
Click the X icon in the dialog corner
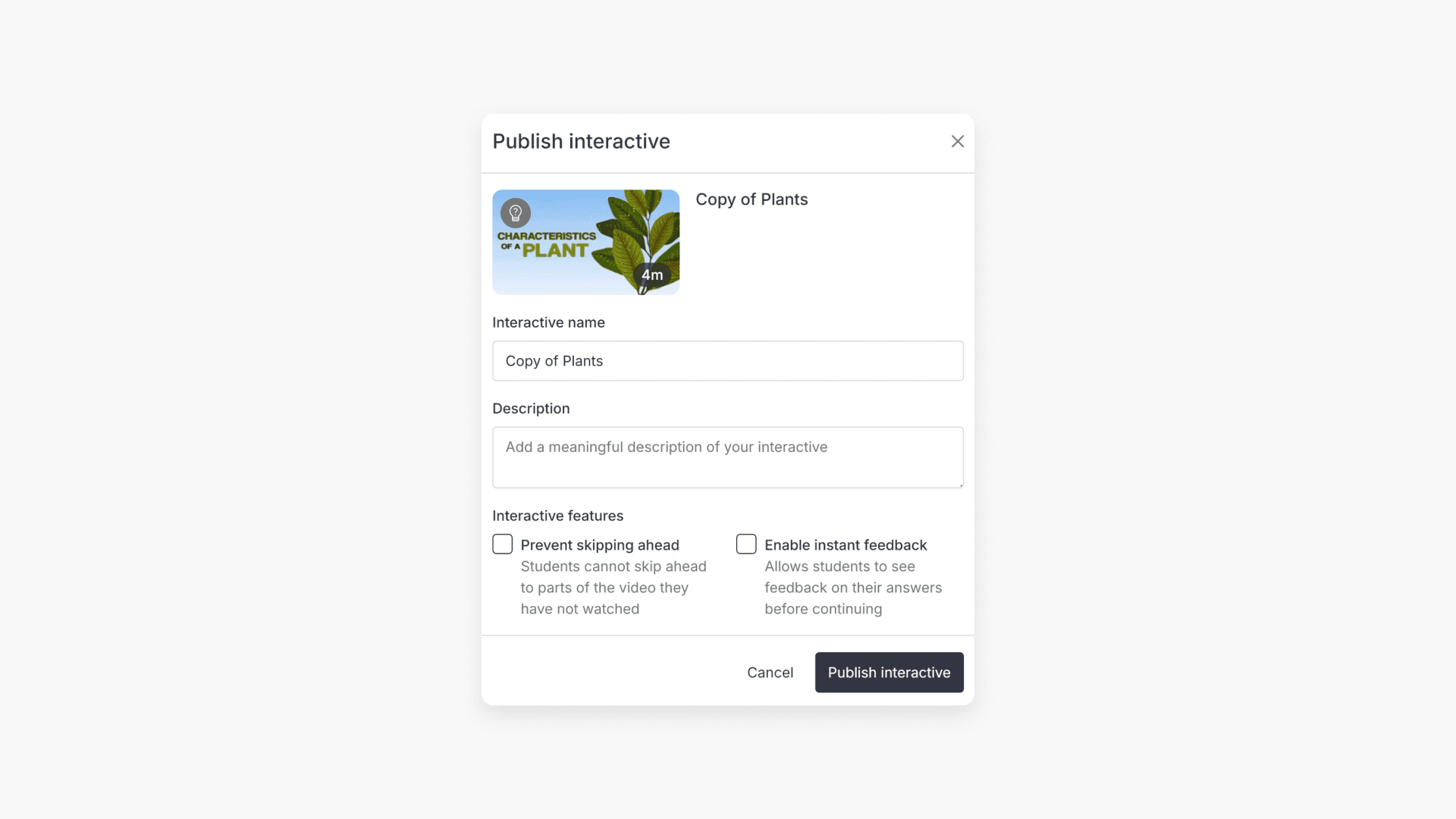click(x=958, y=141)
